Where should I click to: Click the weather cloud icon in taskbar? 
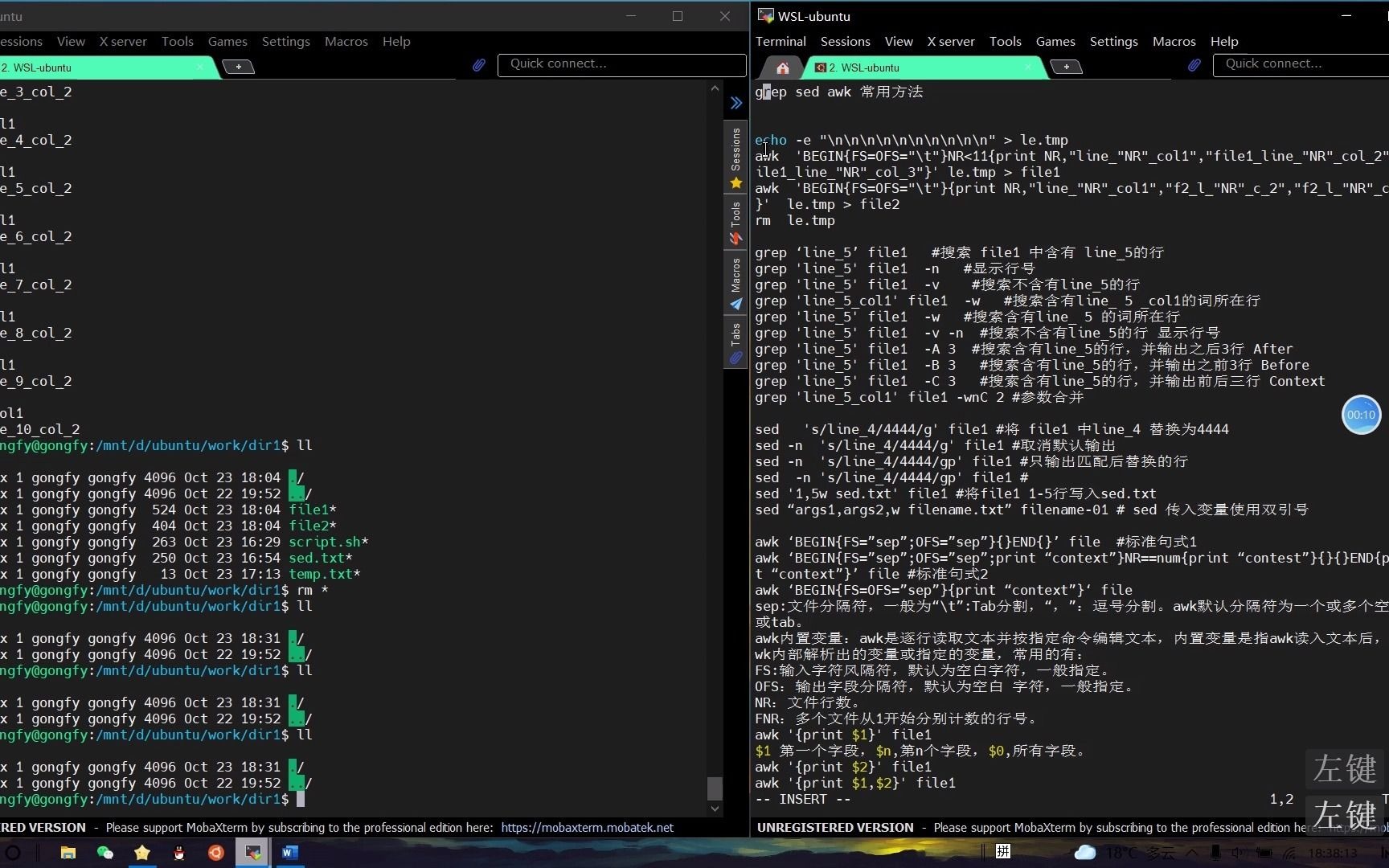(1084, 852)
